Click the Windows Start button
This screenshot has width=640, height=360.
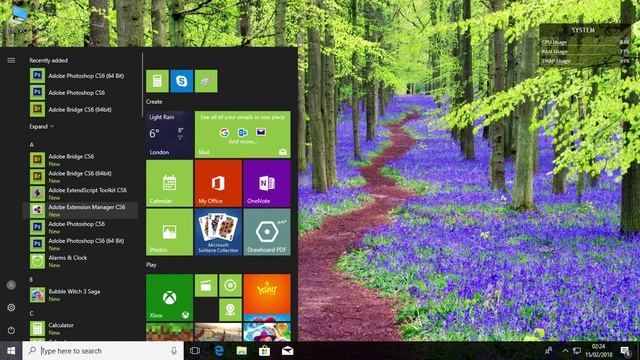click(11, 351)
